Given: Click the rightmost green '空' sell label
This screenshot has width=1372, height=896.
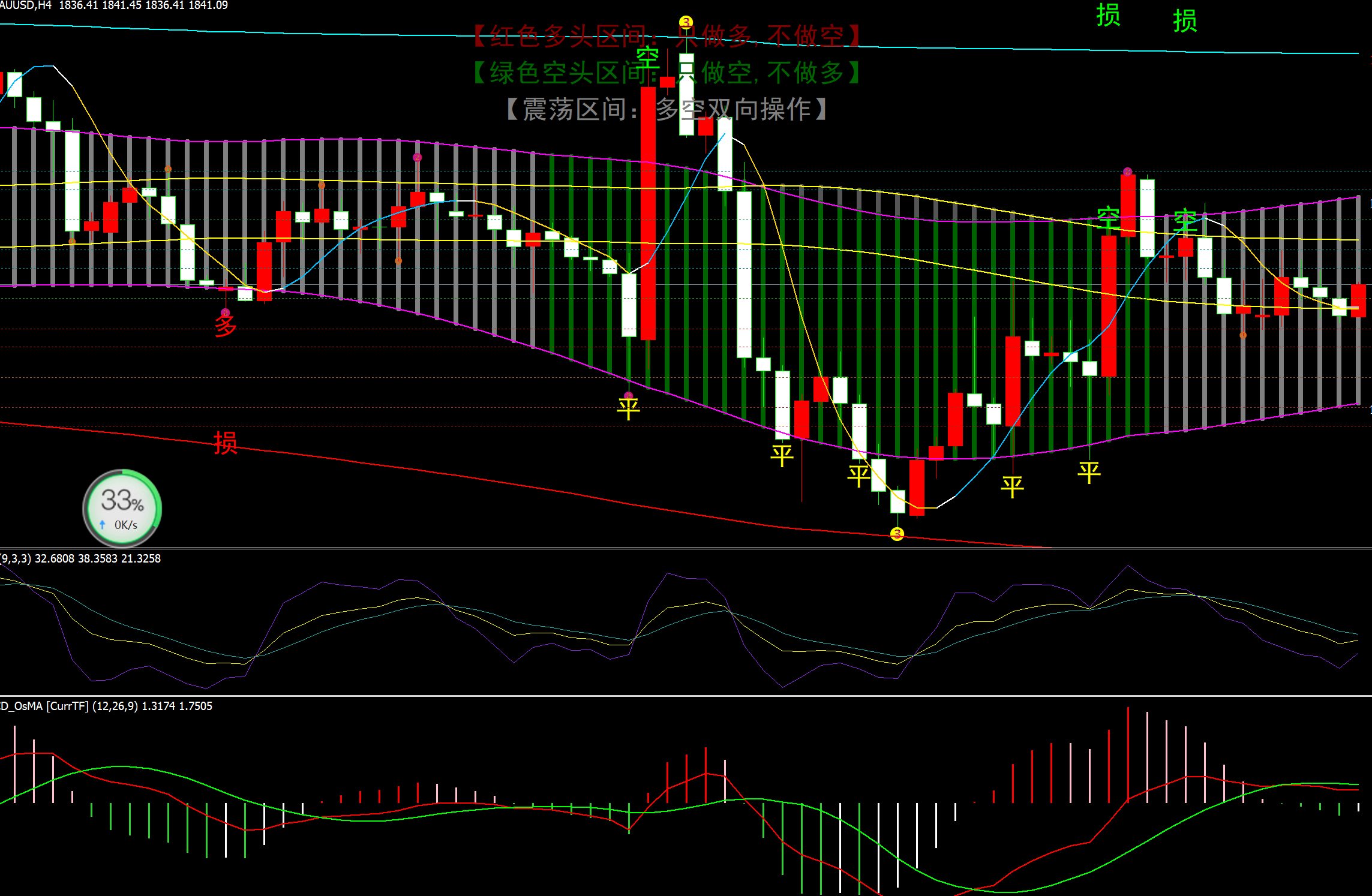Looking at the screenshot, I should point(1185,220).
